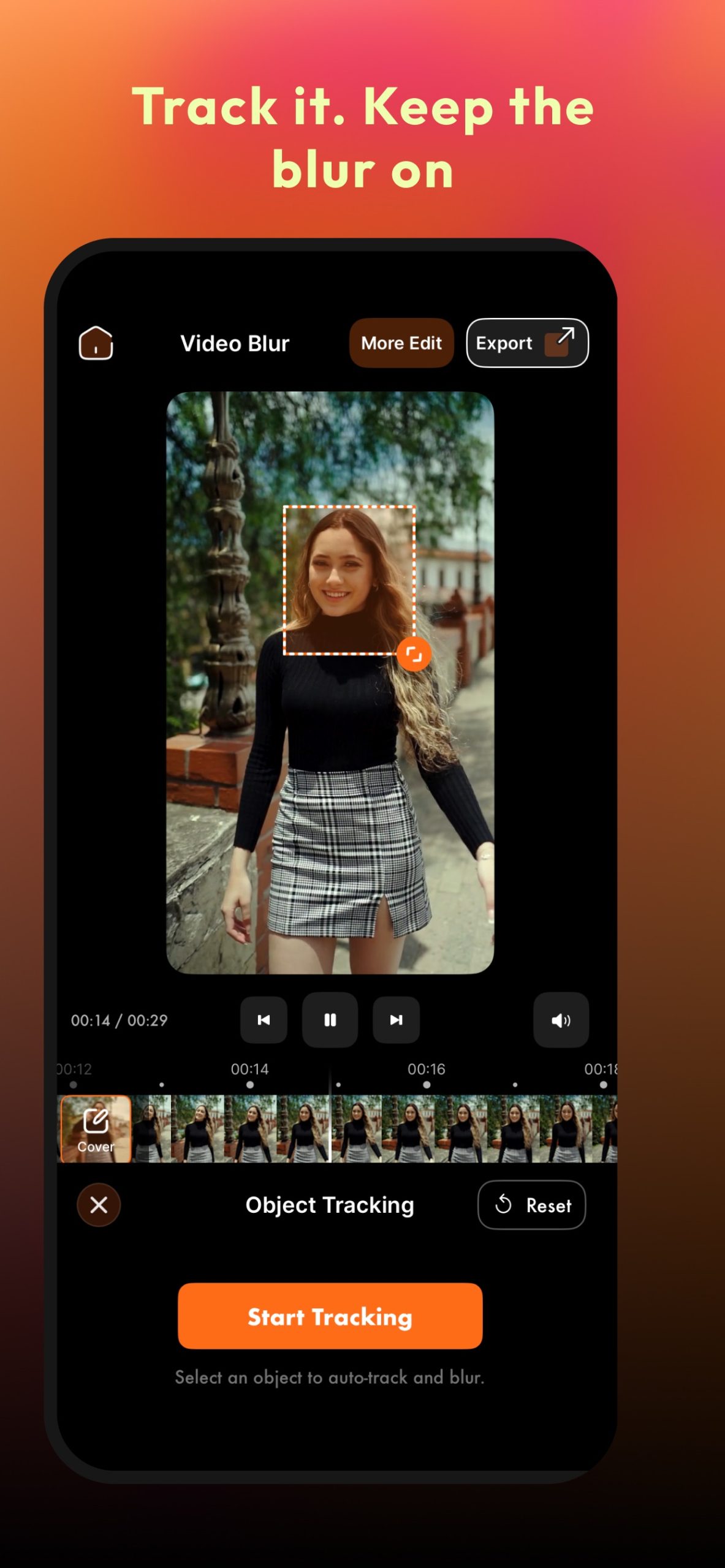Click the video preview area
Viewport: 725px width, 1568px height.
point(330,682)
